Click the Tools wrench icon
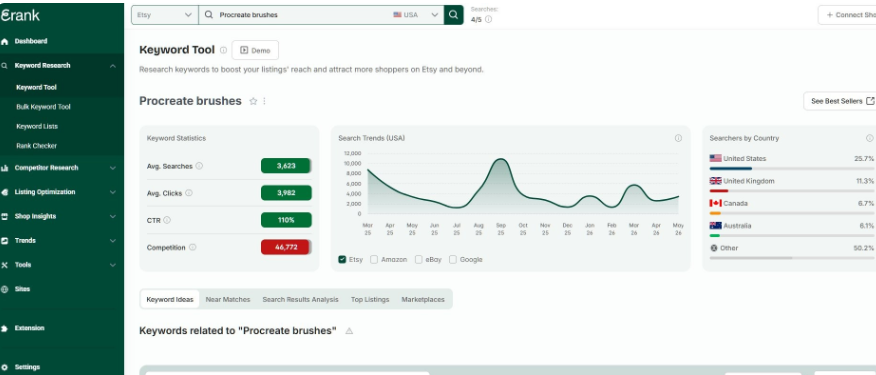The width and height of the screenshot is (876, 375). pos(5,265)
